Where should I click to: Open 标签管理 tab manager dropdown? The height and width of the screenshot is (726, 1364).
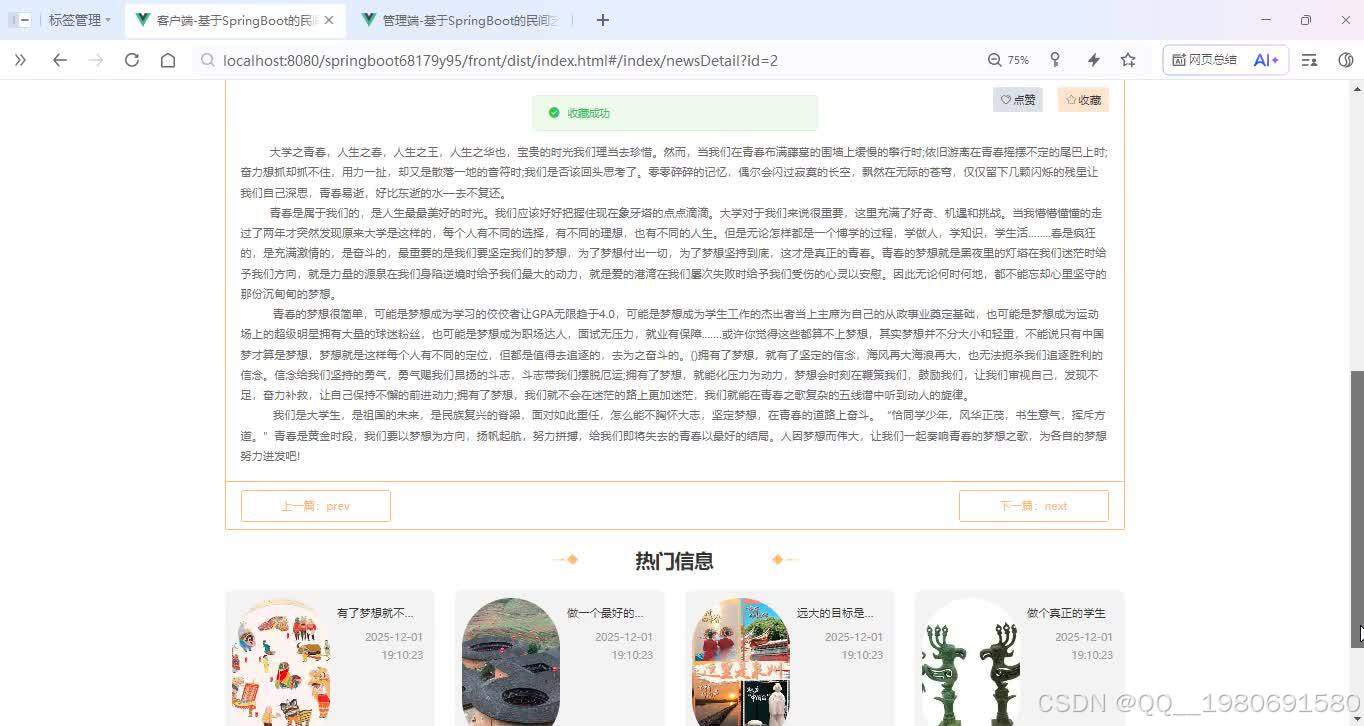pos(80,20)
